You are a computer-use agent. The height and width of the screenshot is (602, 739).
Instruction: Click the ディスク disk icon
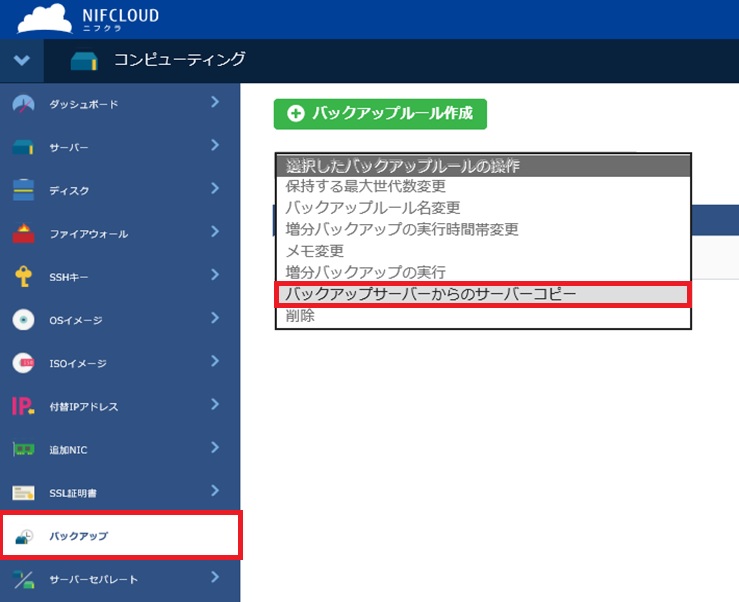[23, 190]
